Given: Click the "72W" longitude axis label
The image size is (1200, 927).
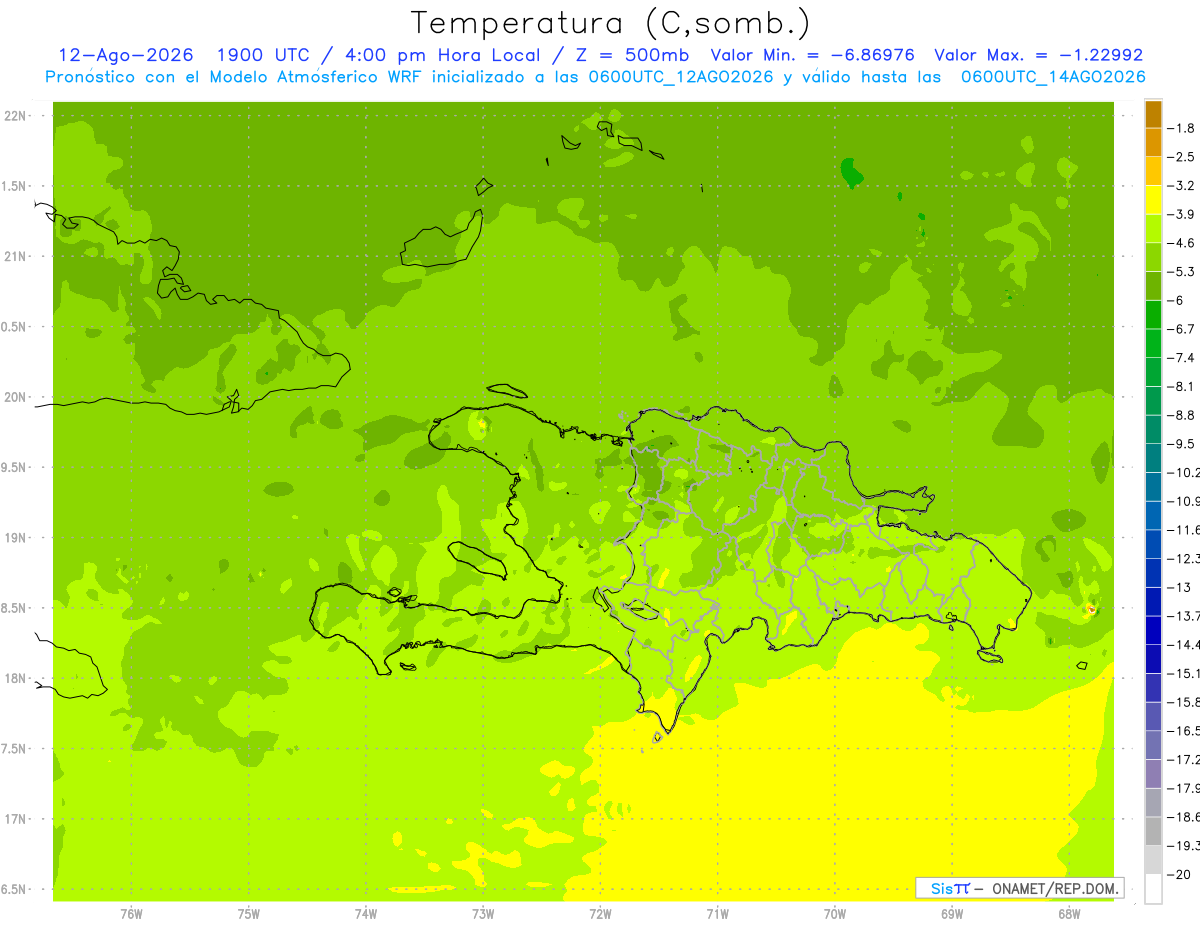Looking at the screenshot, I should 600,914.
